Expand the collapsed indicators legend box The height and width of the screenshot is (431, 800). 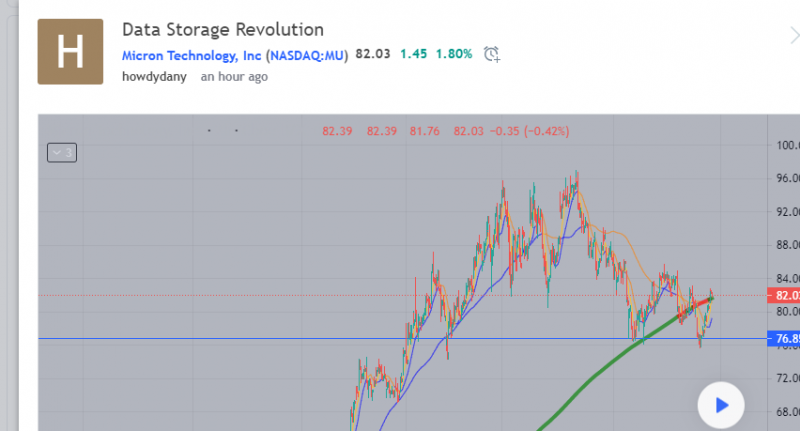[x=62, y=152]
